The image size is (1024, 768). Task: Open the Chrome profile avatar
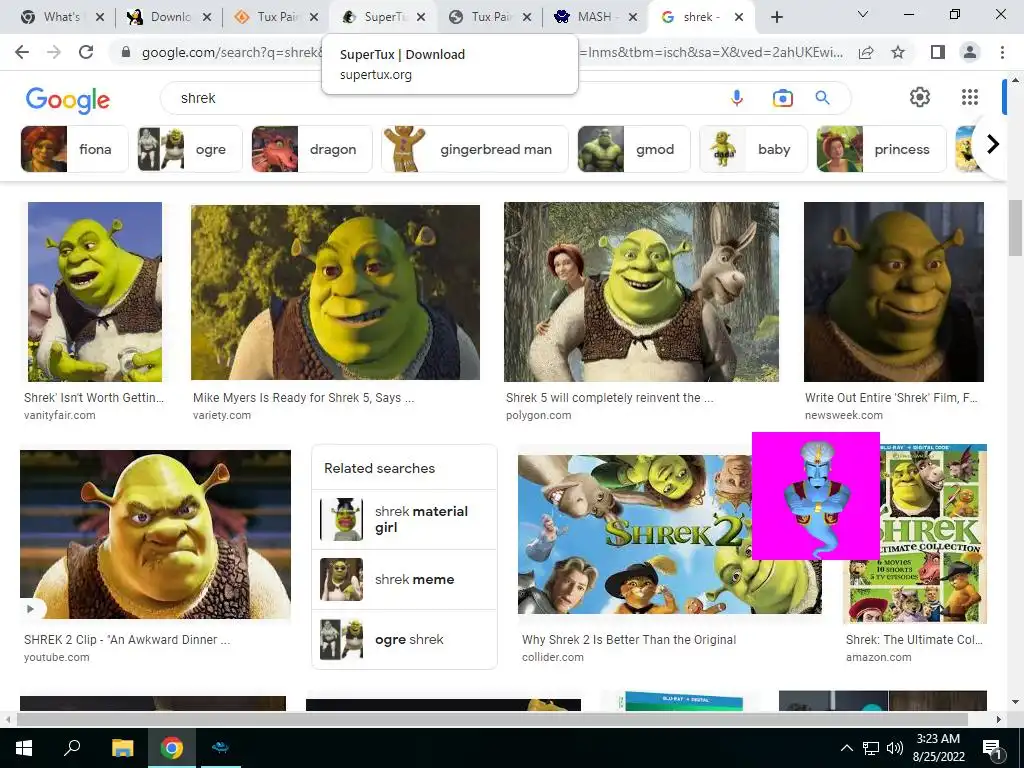970,52
